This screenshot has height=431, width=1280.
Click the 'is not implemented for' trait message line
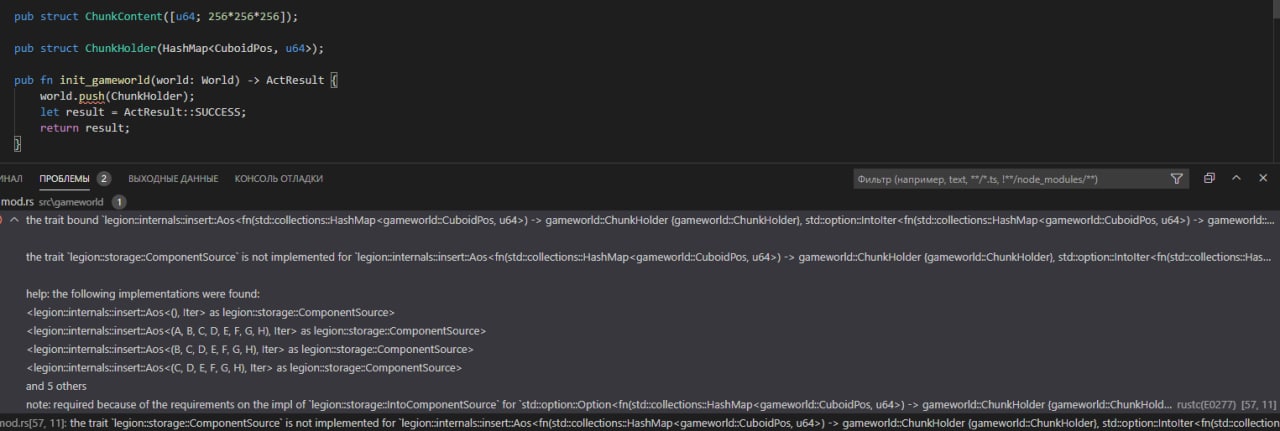pos(650,257)
